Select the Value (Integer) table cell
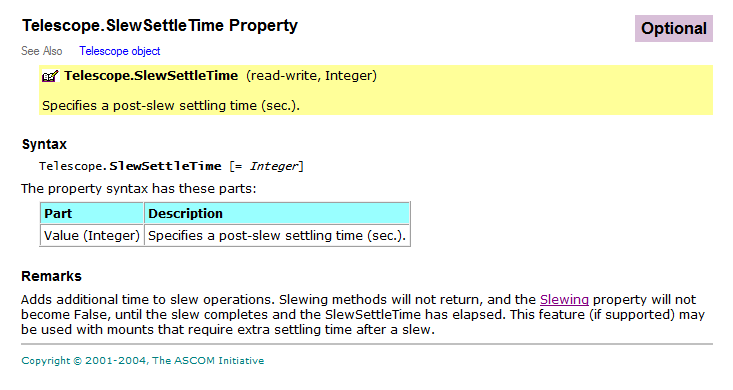Screen dimensions: 733x390 [x=92, y=235]
